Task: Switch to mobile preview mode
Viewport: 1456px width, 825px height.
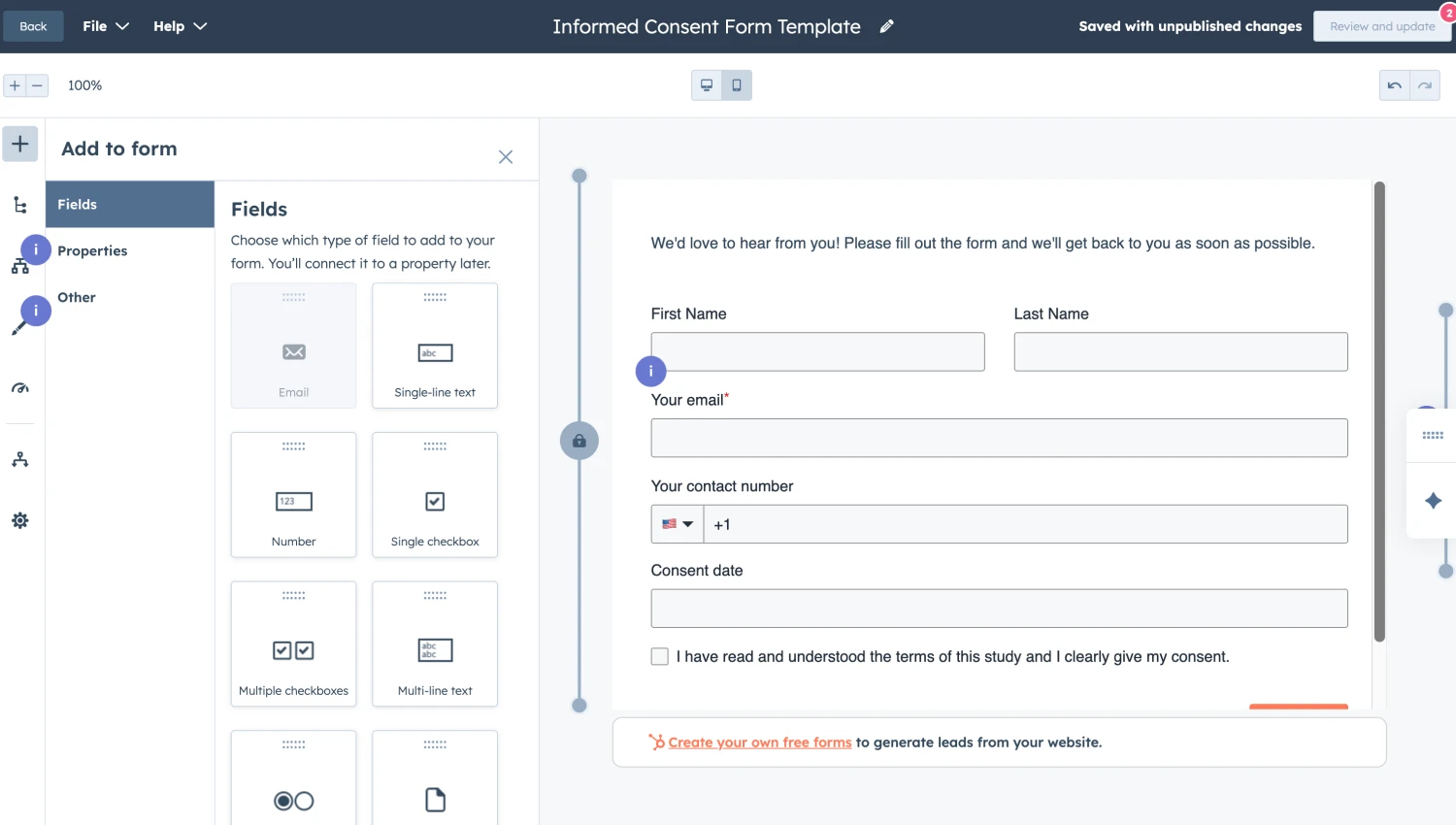Action: [x=737, y=85]
